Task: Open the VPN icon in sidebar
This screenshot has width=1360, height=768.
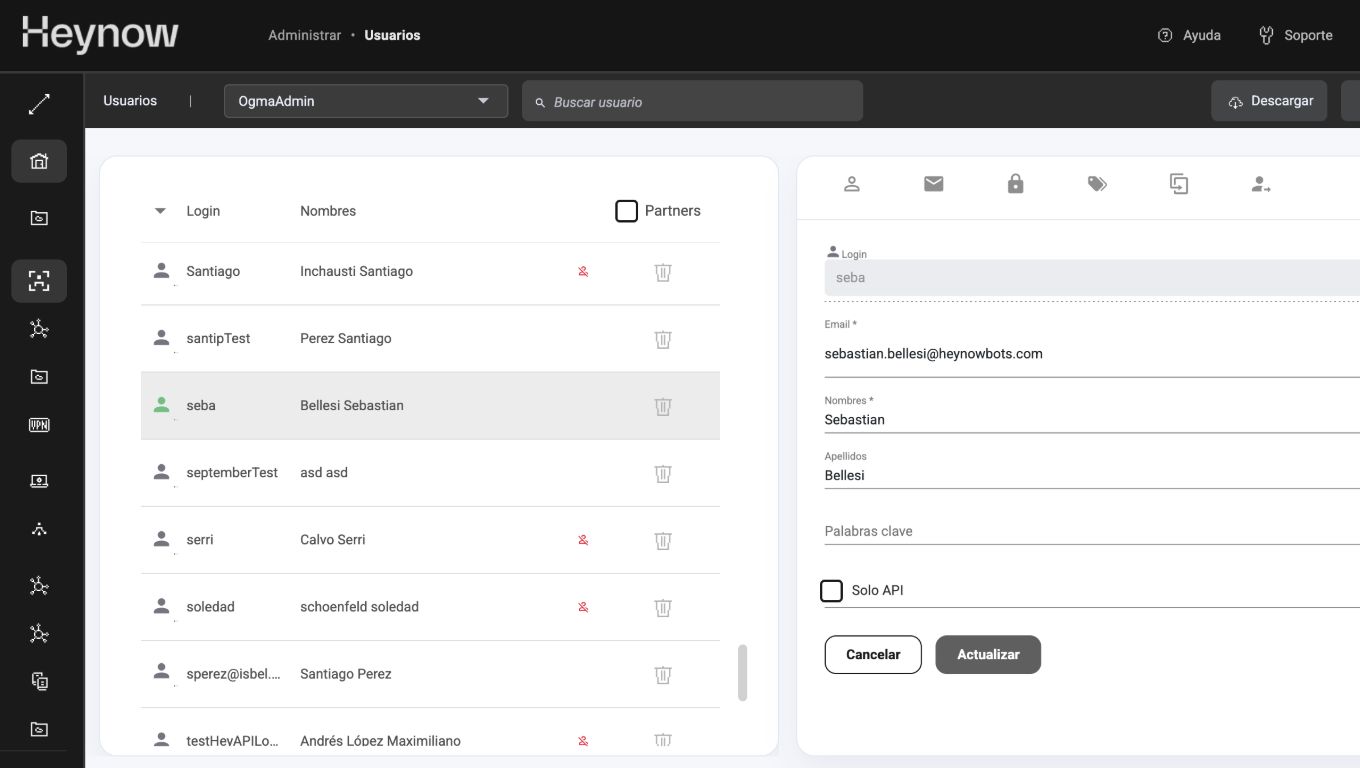Action: point(39,425)
